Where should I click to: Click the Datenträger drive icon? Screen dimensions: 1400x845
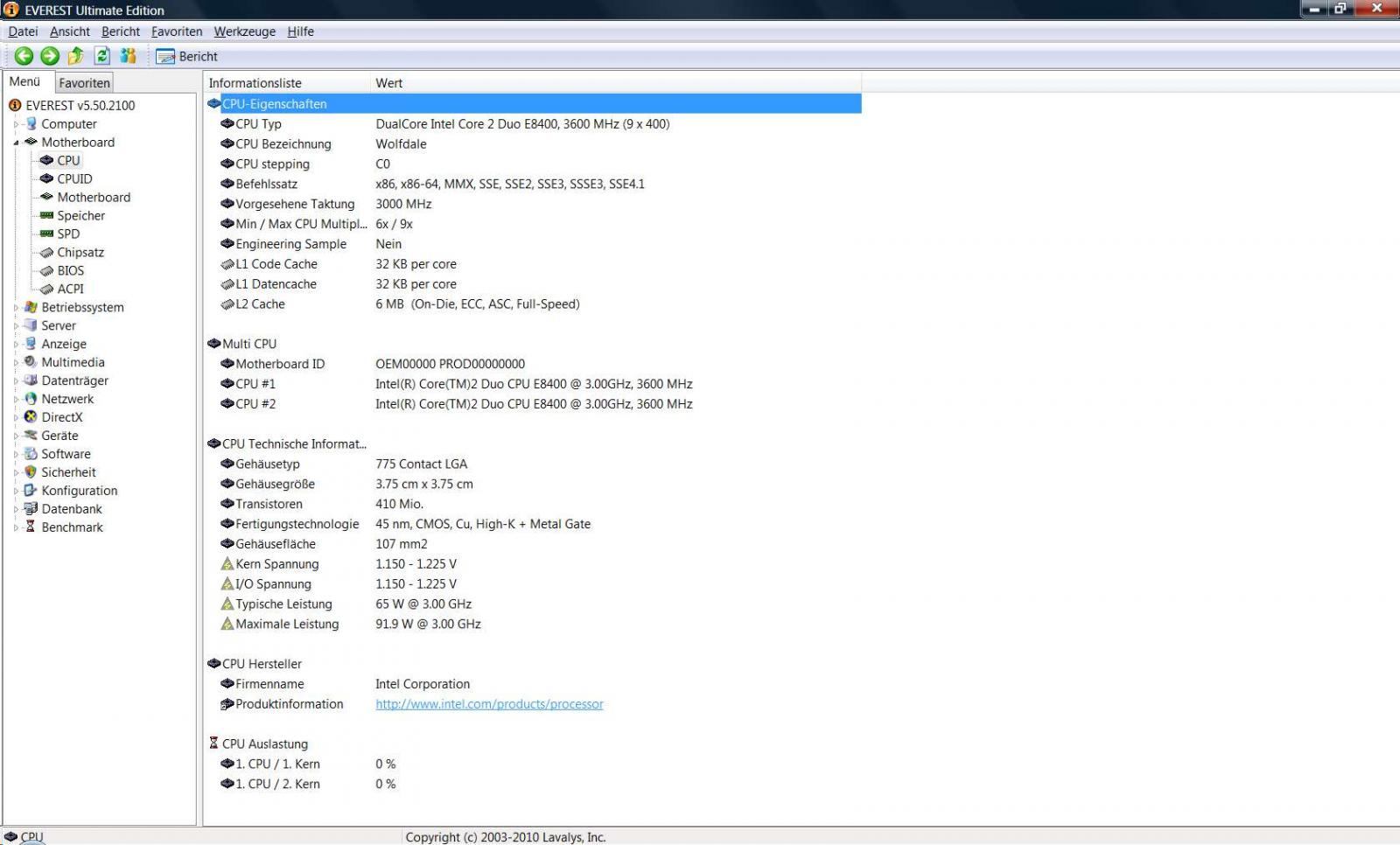coord(31,381)
